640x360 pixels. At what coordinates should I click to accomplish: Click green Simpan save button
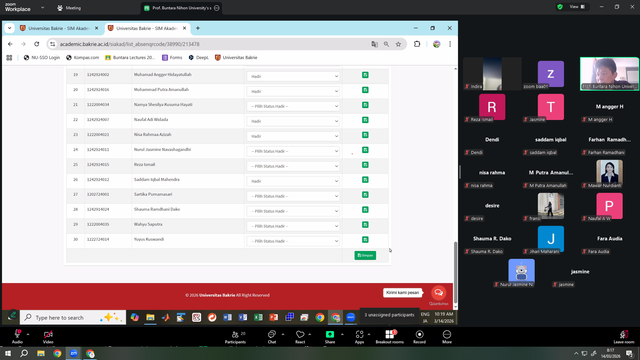[365, 256]
